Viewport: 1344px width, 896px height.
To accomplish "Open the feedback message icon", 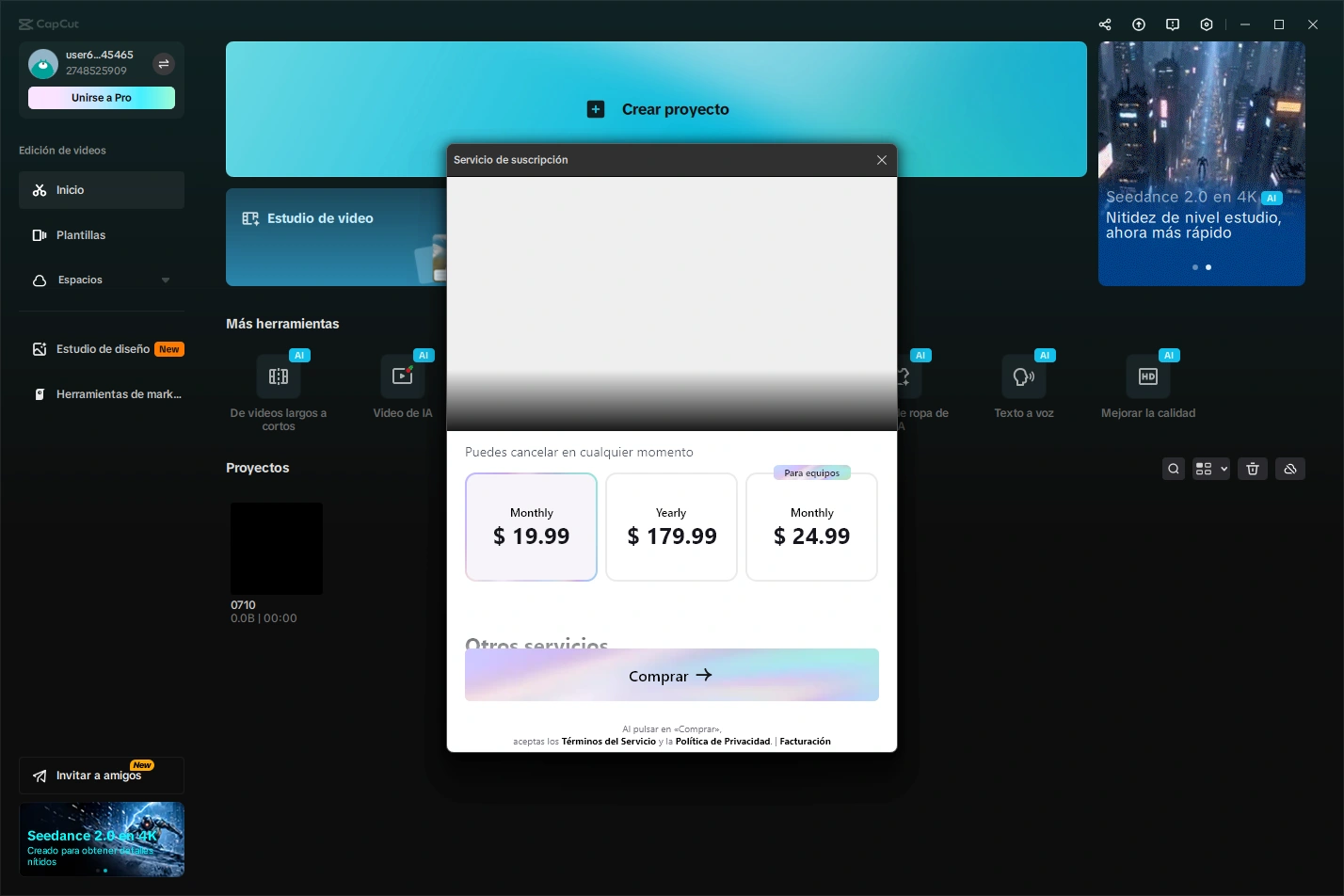I will (x=1173, y=24).
